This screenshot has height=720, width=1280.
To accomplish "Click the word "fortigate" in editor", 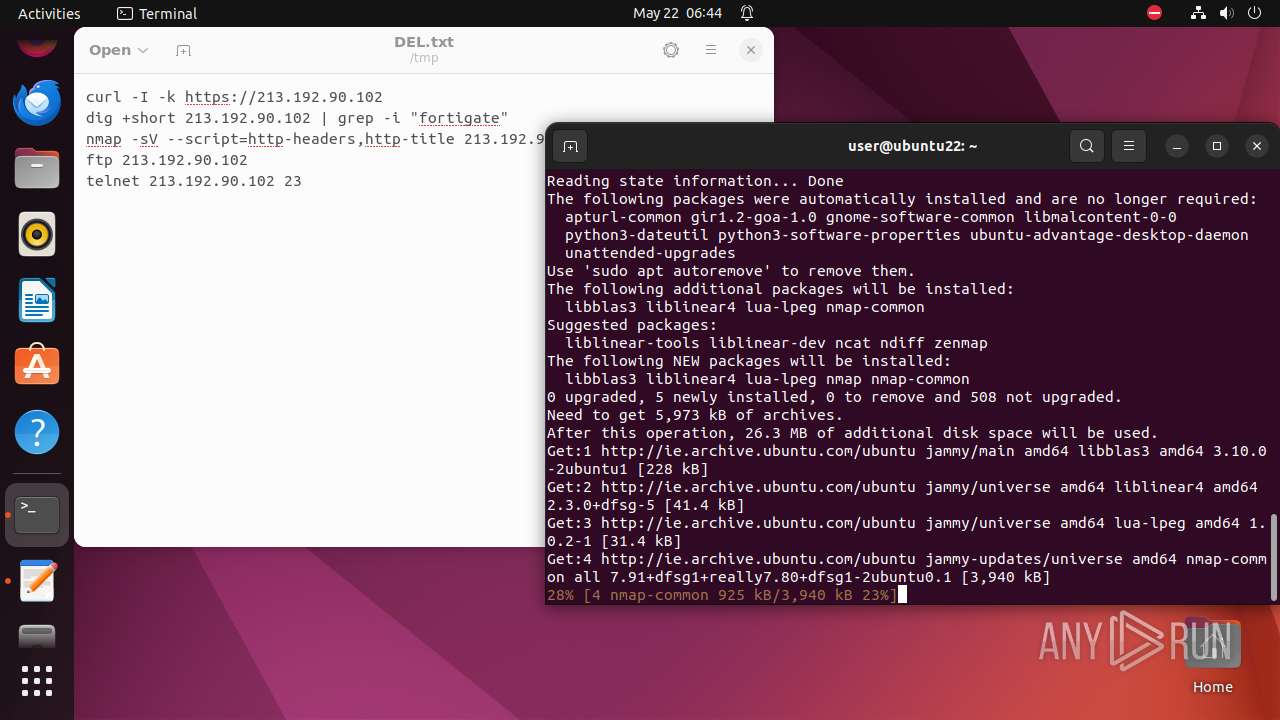I will (463, 118).
